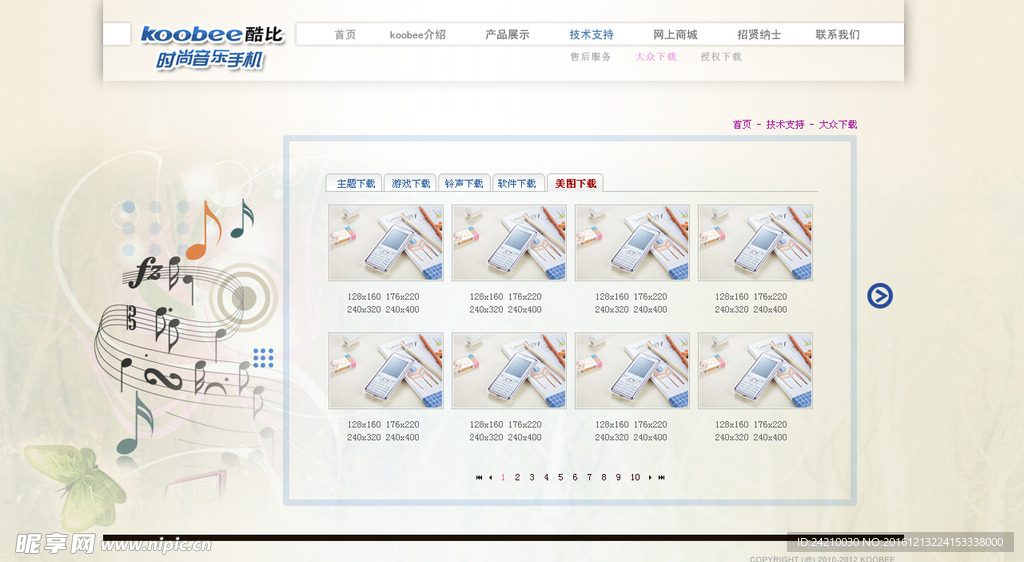Go to previous page arrow

[490, 478]
